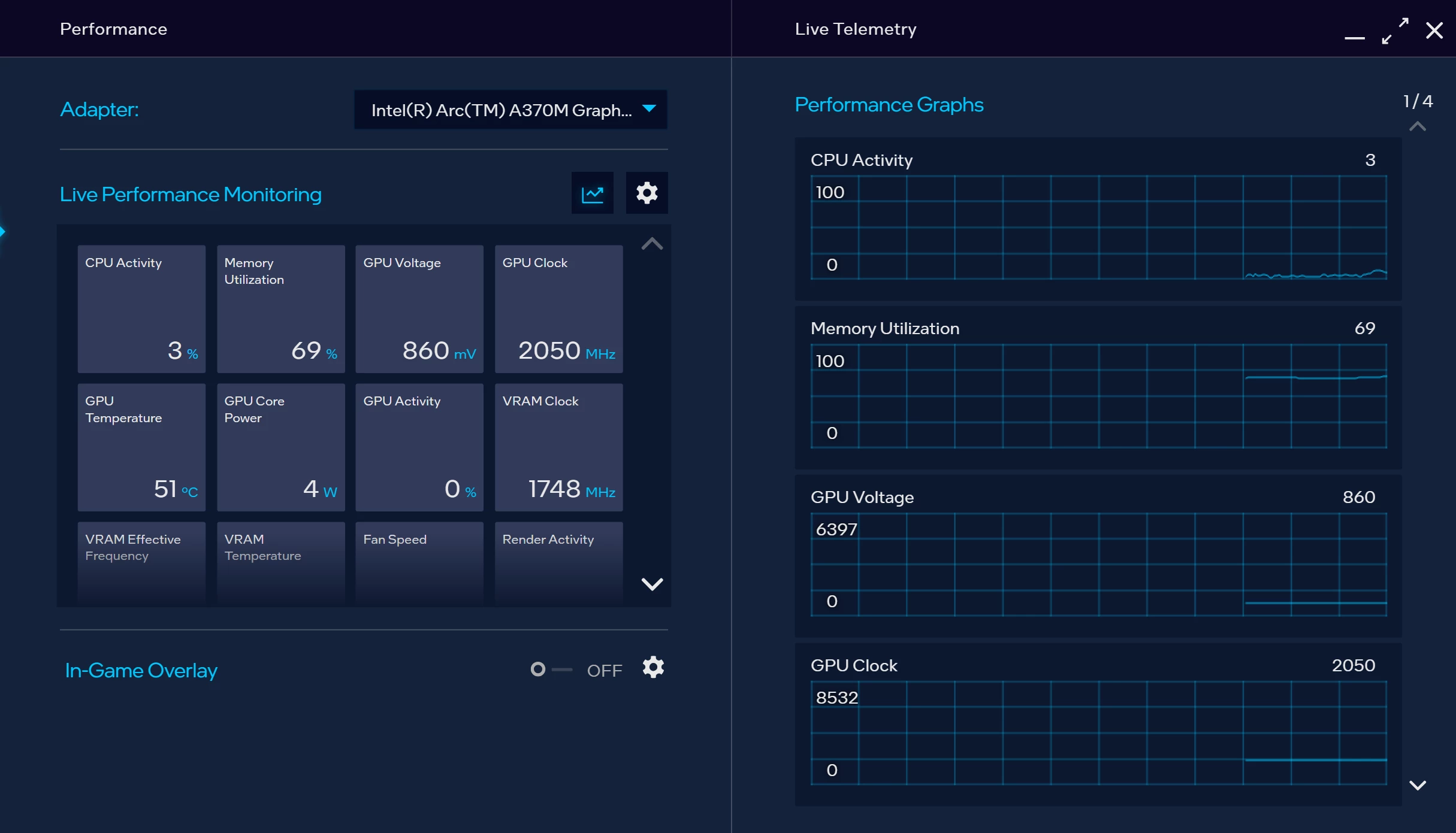Select the GPU Clock tile
Image resolution: width=1456 pixels, height=833 pixels.
coord(558,309)
